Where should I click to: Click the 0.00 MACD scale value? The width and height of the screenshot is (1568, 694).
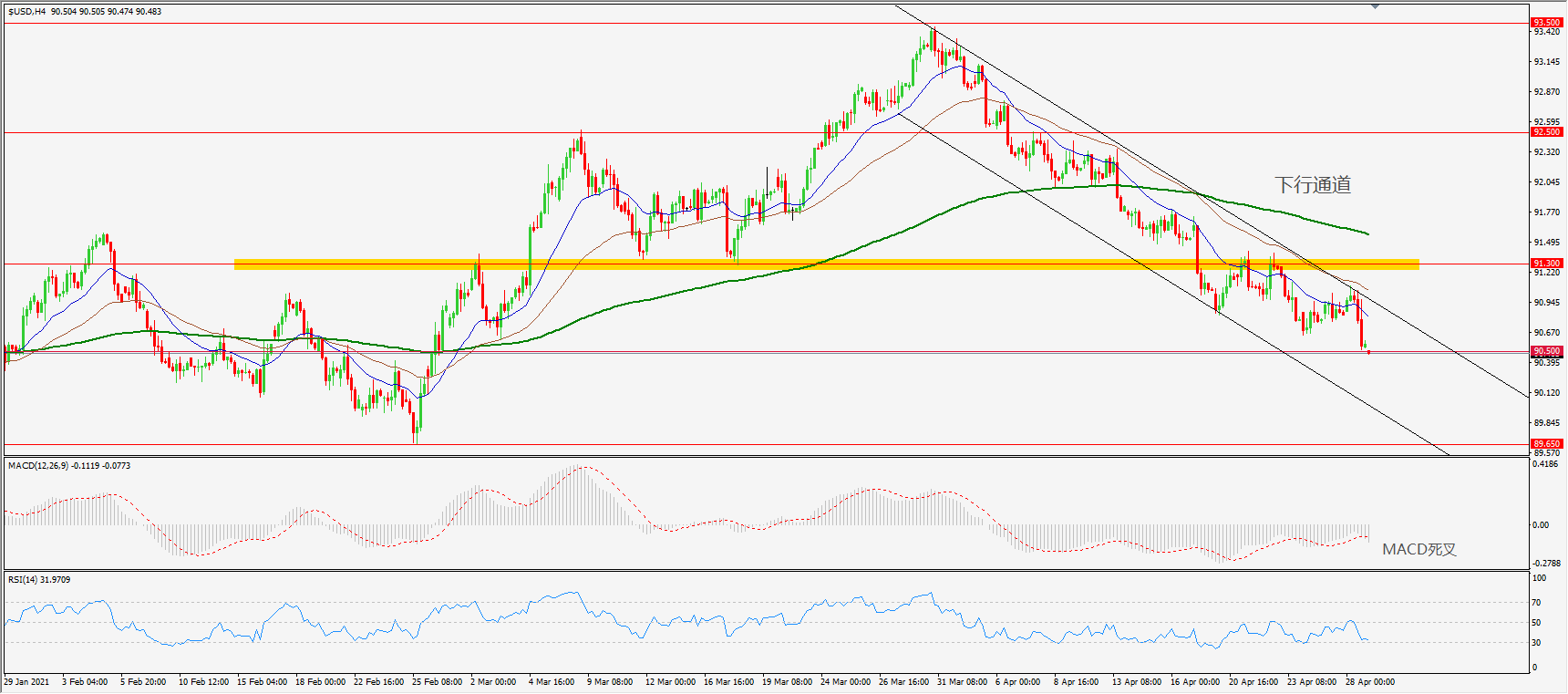point(1541,525)
